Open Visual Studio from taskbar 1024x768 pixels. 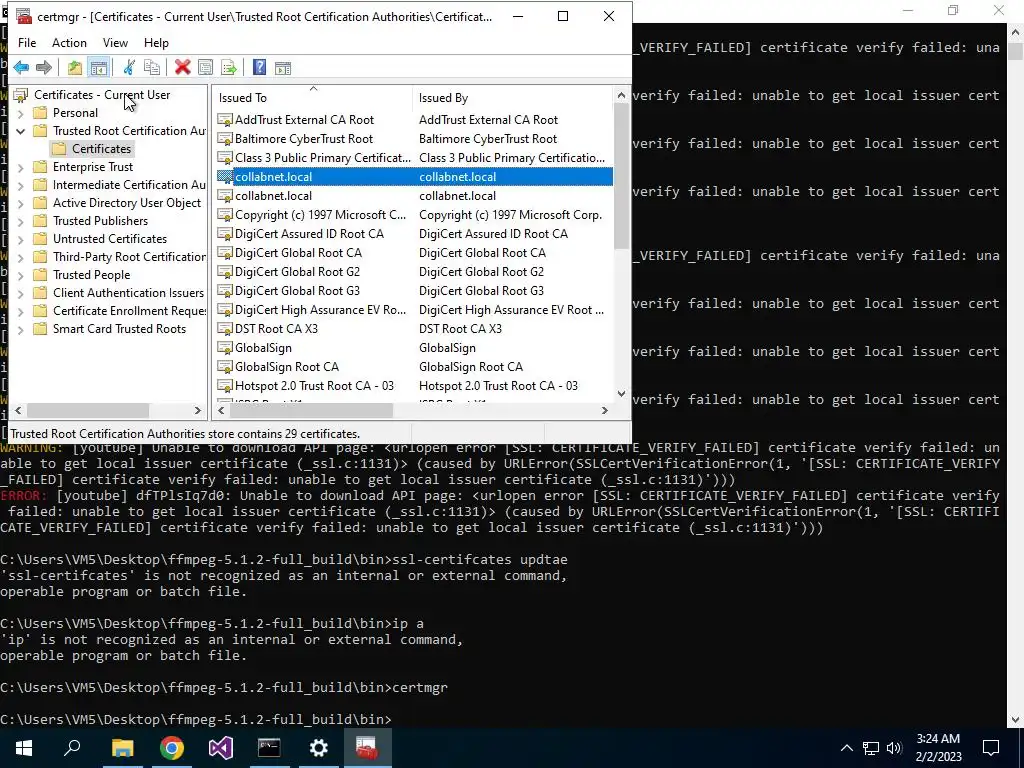(x=221, y=748)
